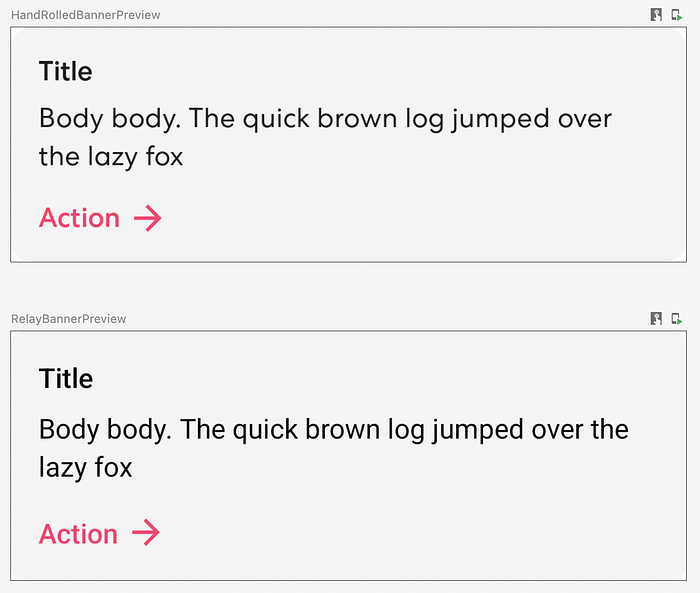Click the pink arrow in hand-rolled banner
Screen dimensions: 700x593
click(x=147, y=218)
